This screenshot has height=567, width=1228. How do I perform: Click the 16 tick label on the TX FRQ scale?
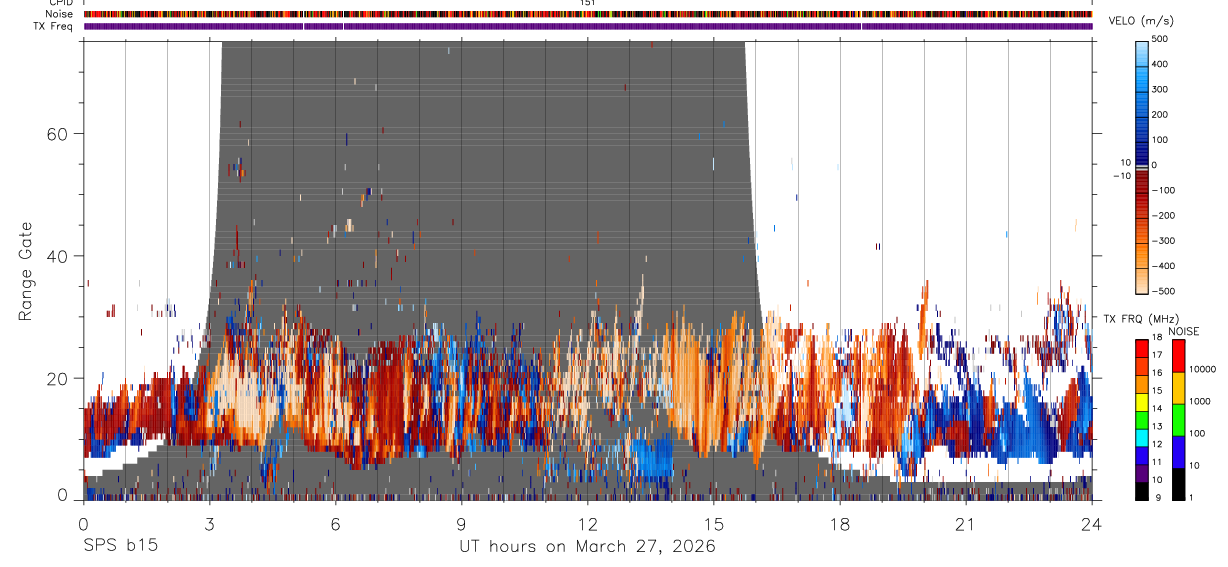(1159, 373)
